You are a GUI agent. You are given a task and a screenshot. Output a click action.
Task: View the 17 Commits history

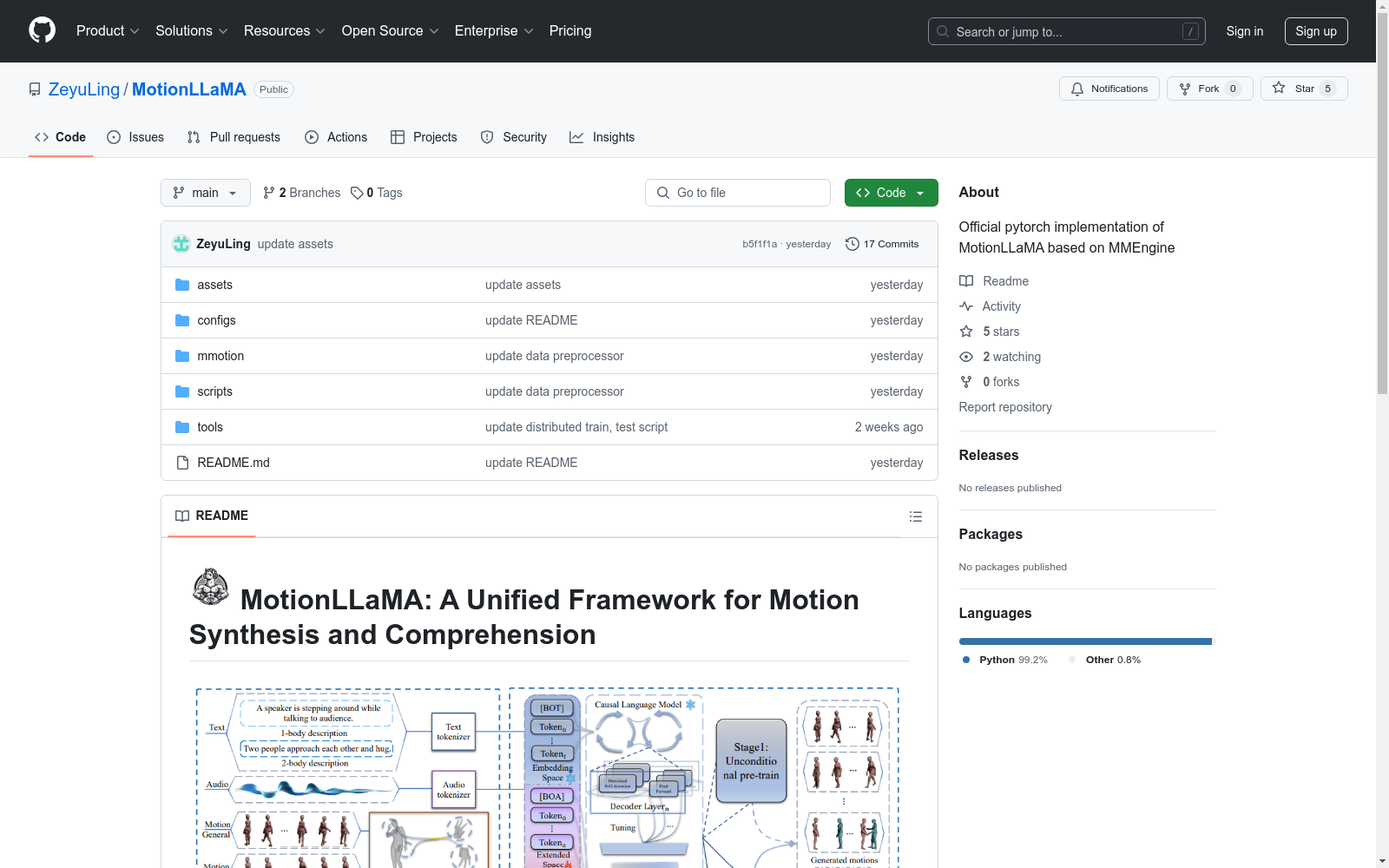click(x=882, y=244)
